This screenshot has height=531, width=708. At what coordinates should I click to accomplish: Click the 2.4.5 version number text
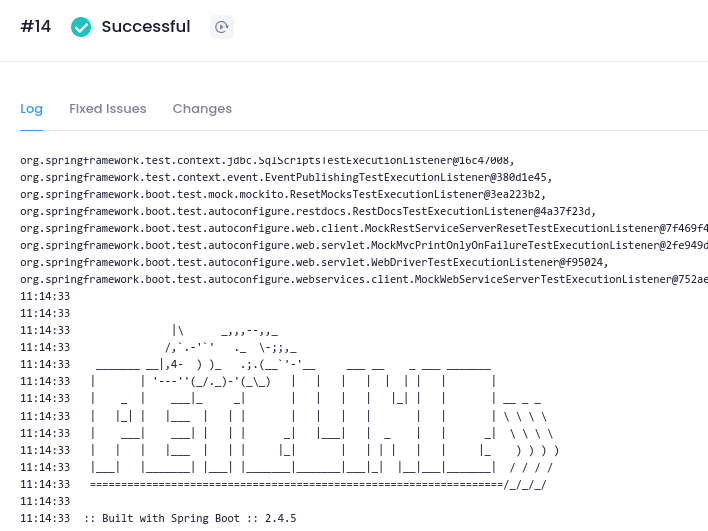pyautogui.click(x=280, y=518)
